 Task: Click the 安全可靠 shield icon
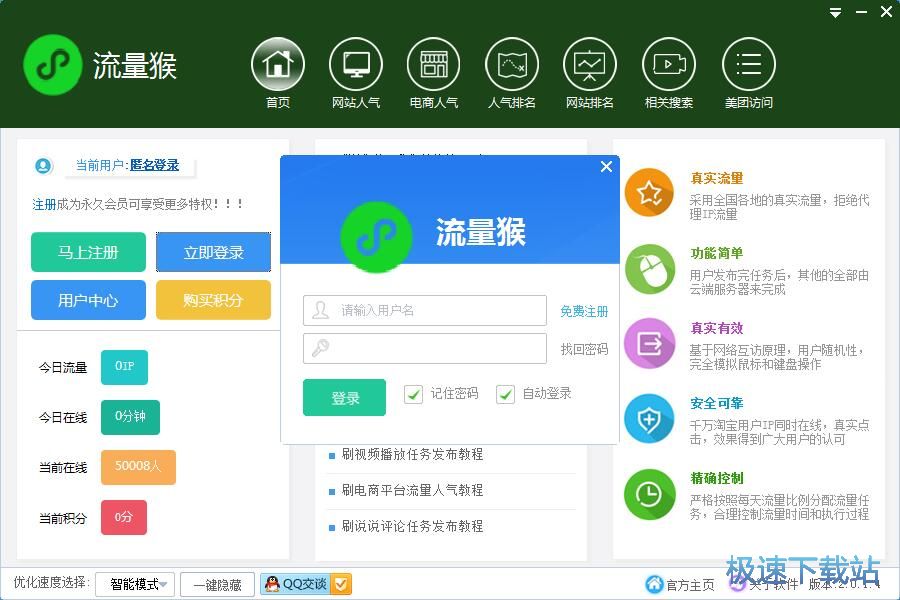650,419
